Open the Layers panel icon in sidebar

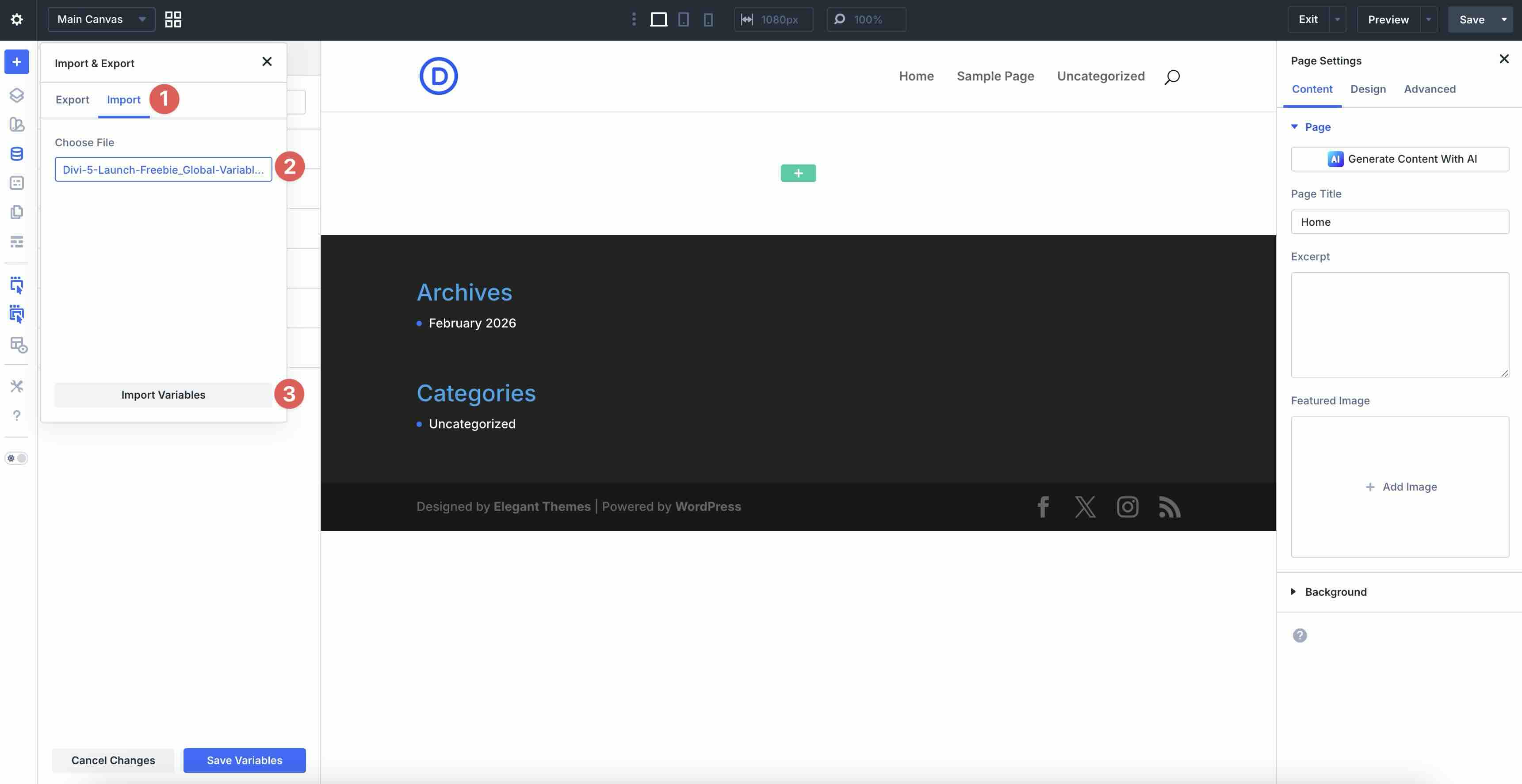tap(16, 95)
